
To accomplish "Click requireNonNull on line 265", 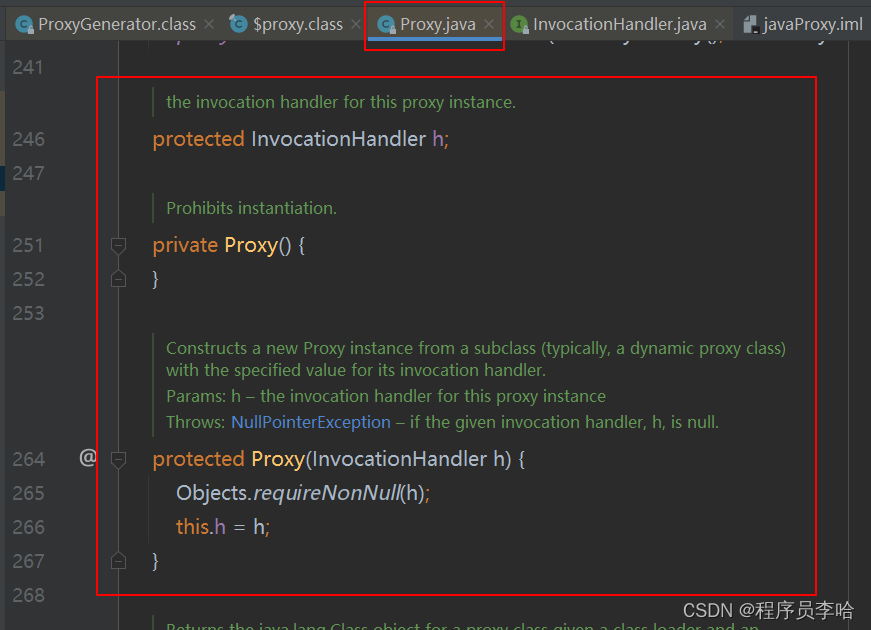I will pos(327,493).
